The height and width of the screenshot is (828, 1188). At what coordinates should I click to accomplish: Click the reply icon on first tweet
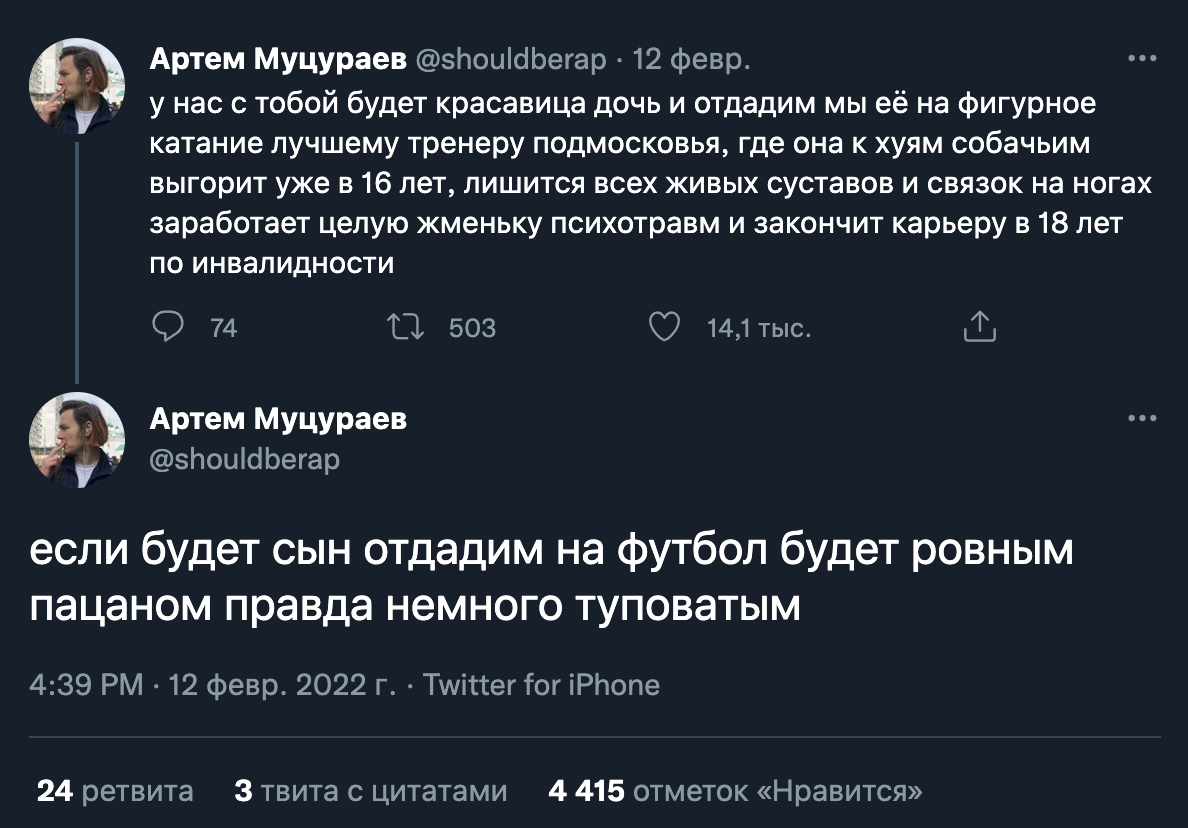[168, 327]
